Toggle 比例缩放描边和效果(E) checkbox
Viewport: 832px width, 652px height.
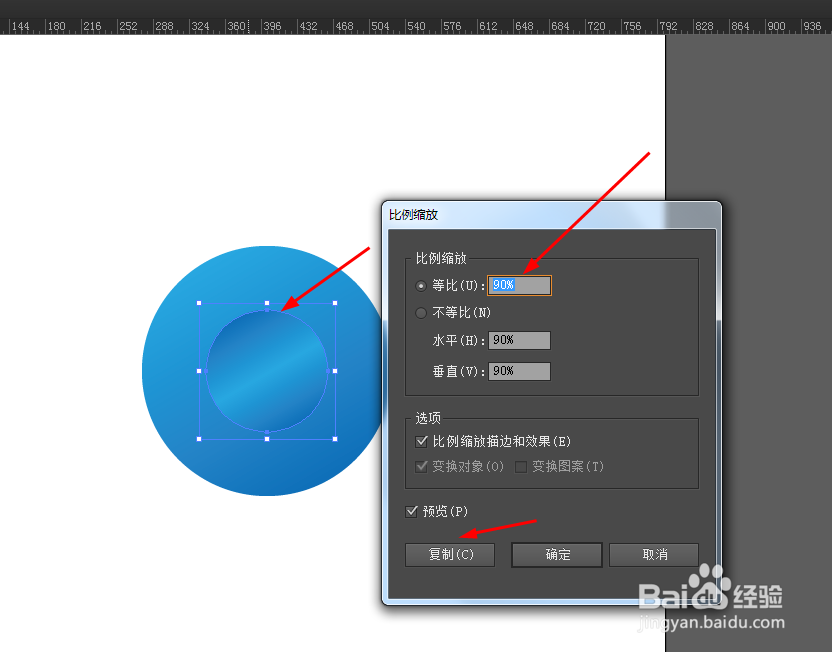422,441
